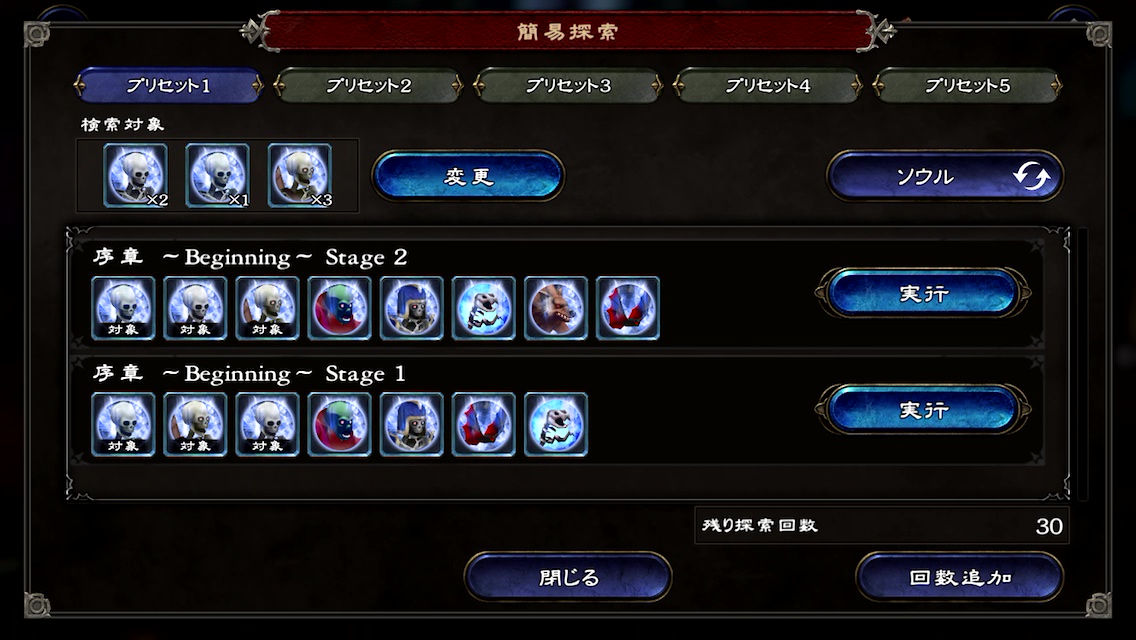
Task: Select the skeleton soul target marked ×2
Action: click(135, 175)
